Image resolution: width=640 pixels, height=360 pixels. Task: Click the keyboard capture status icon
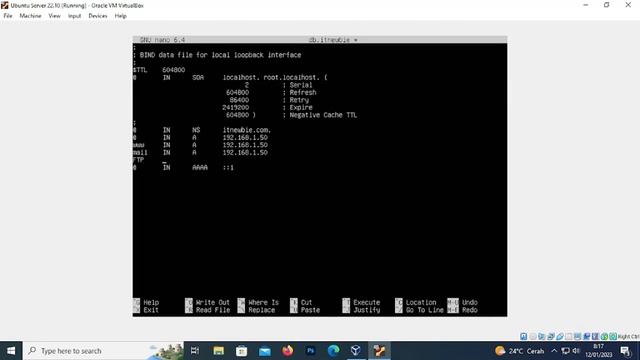point(613,336)
